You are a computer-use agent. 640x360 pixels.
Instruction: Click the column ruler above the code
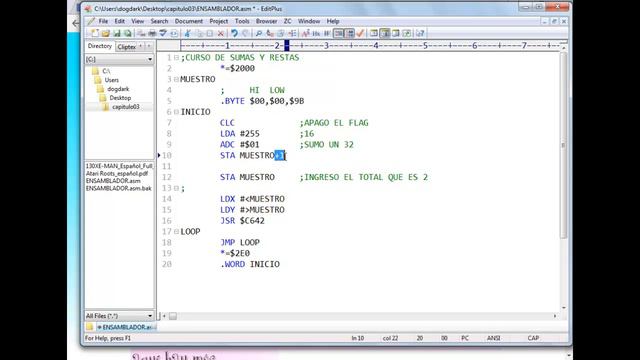370,46
